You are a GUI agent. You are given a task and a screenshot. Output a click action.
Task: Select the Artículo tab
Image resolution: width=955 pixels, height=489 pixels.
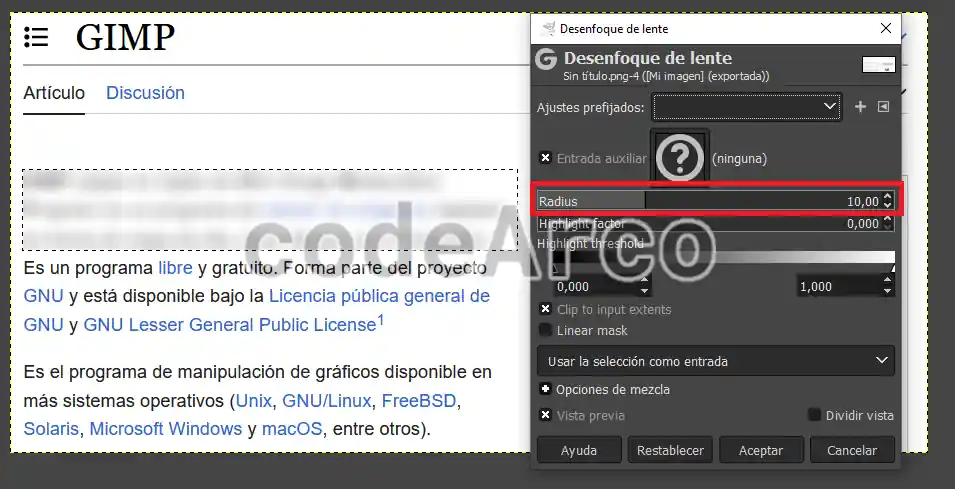click(x=54, y=93)
